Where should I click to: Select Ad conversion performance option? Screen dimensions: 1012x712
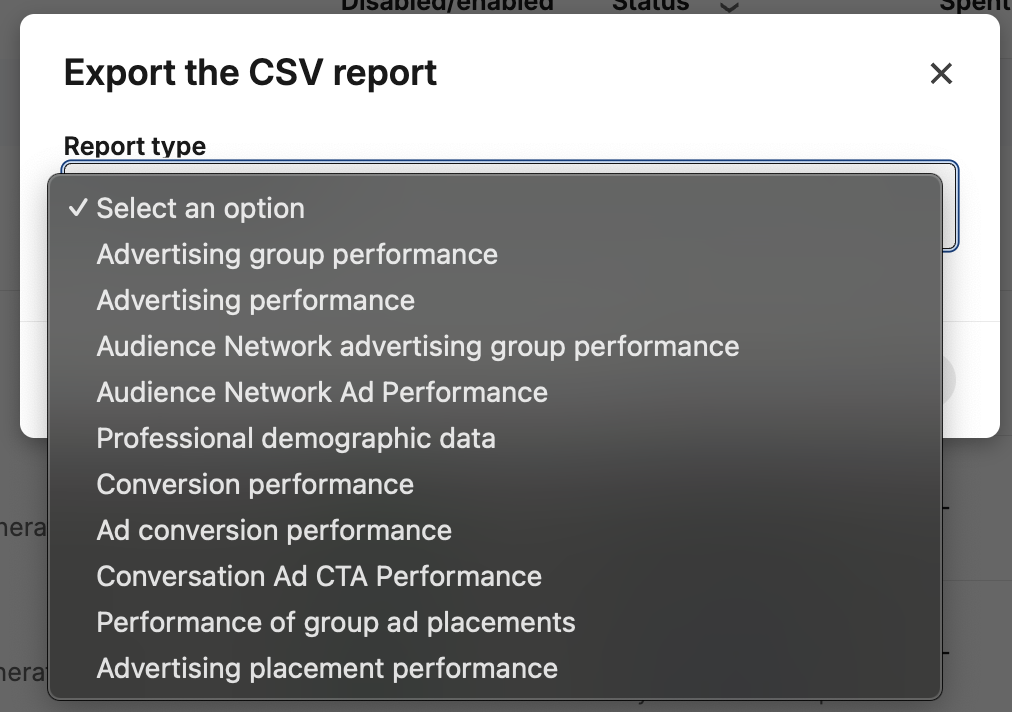coord(273,530)
